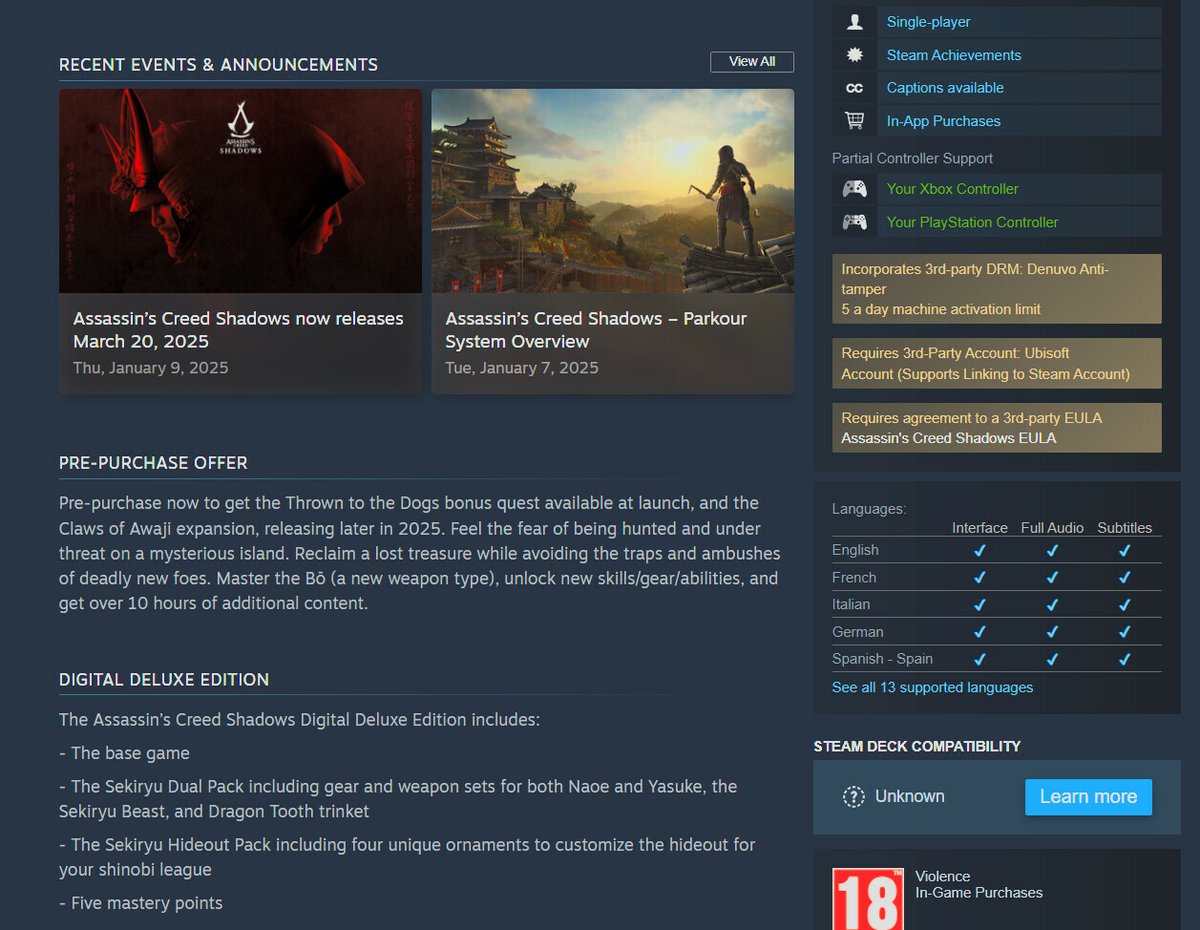Click the Xbox Controller gamepad icon
The width and height of the screenshot is (1200, 930).
854,189
